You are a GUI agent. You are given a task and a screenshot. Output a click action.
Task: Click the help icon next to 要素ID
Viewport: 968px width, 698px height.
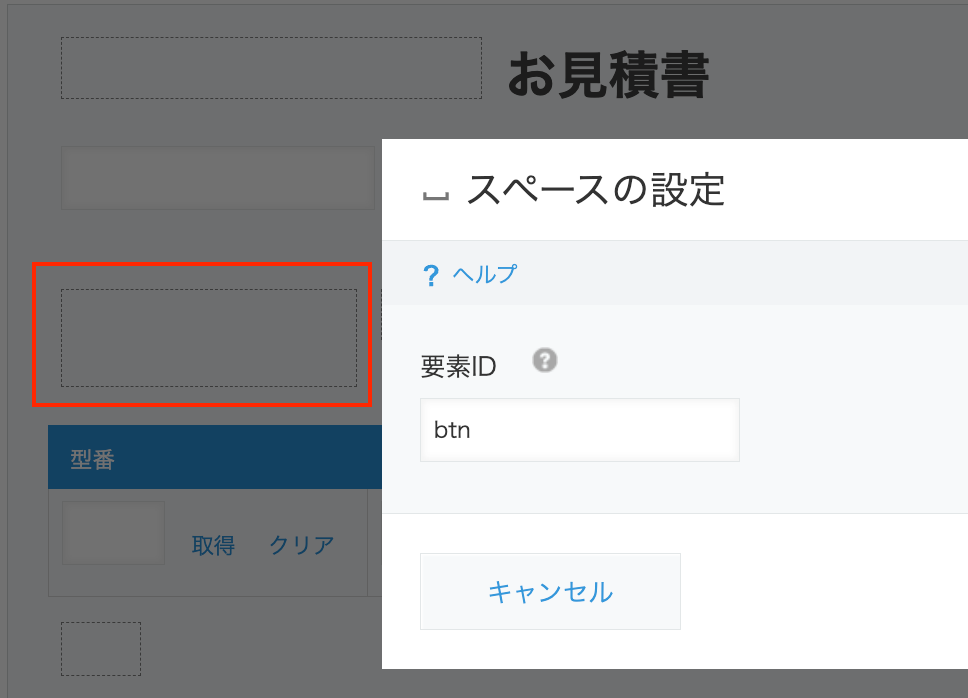pyautogui.click(x=544, y=360)
